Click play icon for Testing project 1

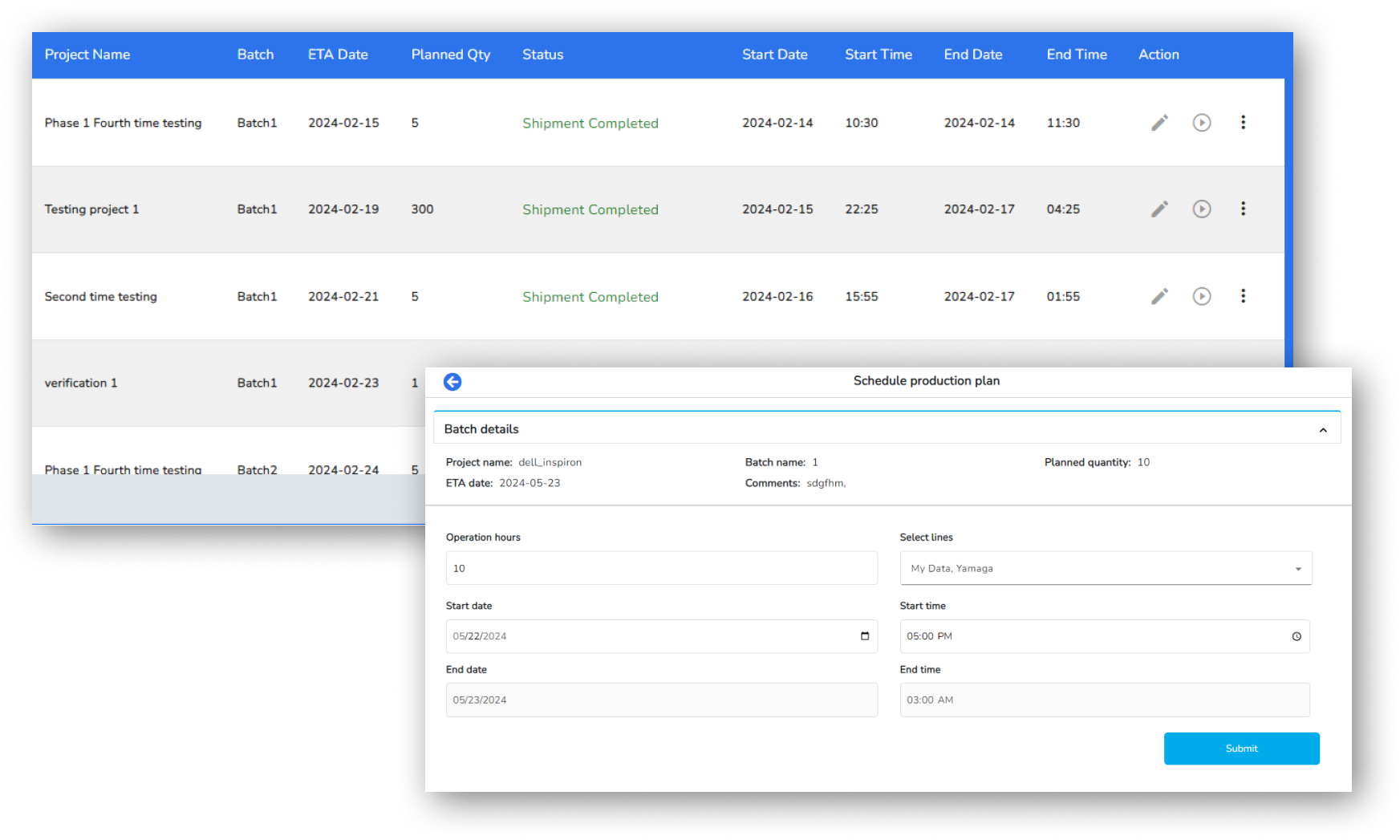(x=1201, y=209)
